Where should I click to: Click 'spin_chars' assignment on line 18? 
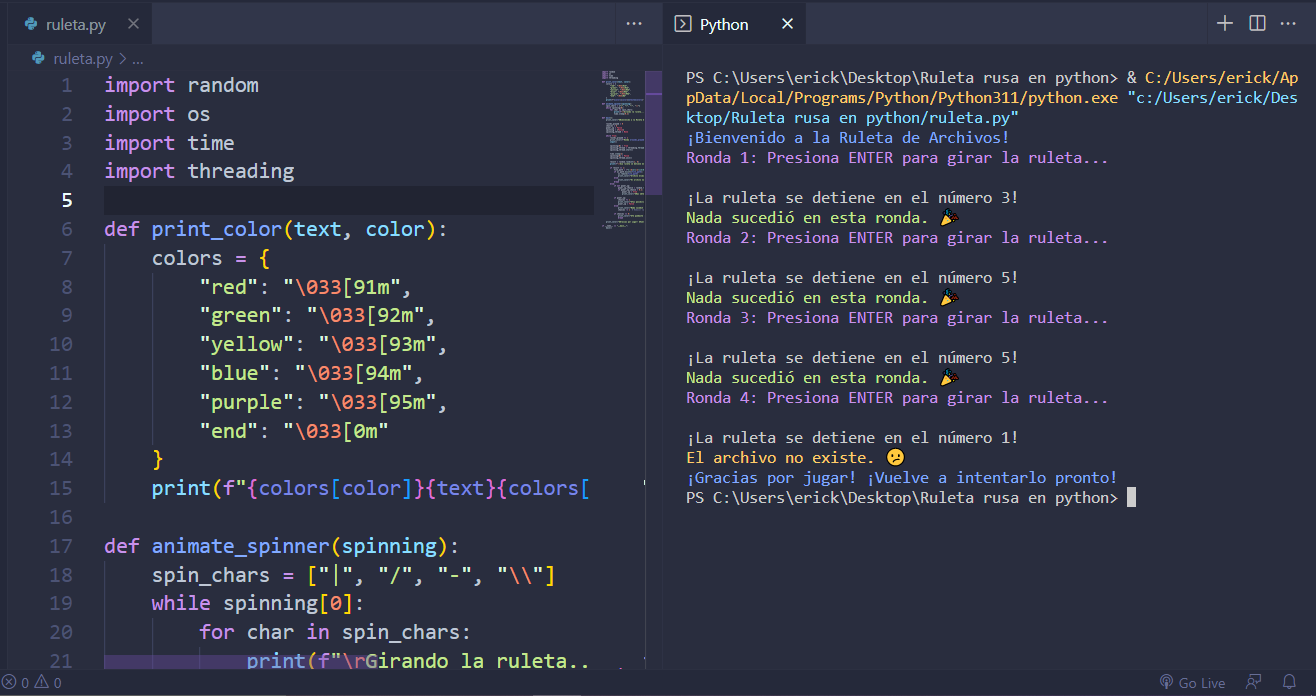353,575
